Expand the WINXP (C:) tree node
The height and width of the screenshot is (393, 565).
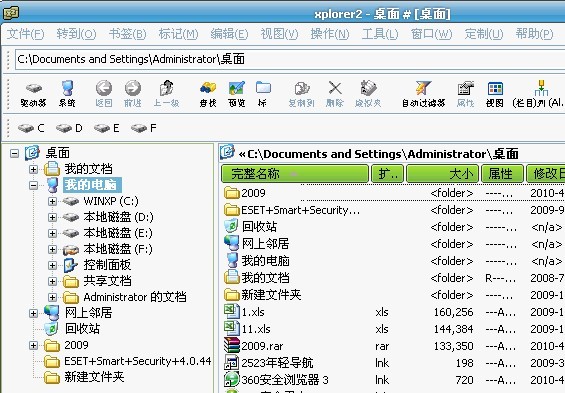click(x=53, y=201)
